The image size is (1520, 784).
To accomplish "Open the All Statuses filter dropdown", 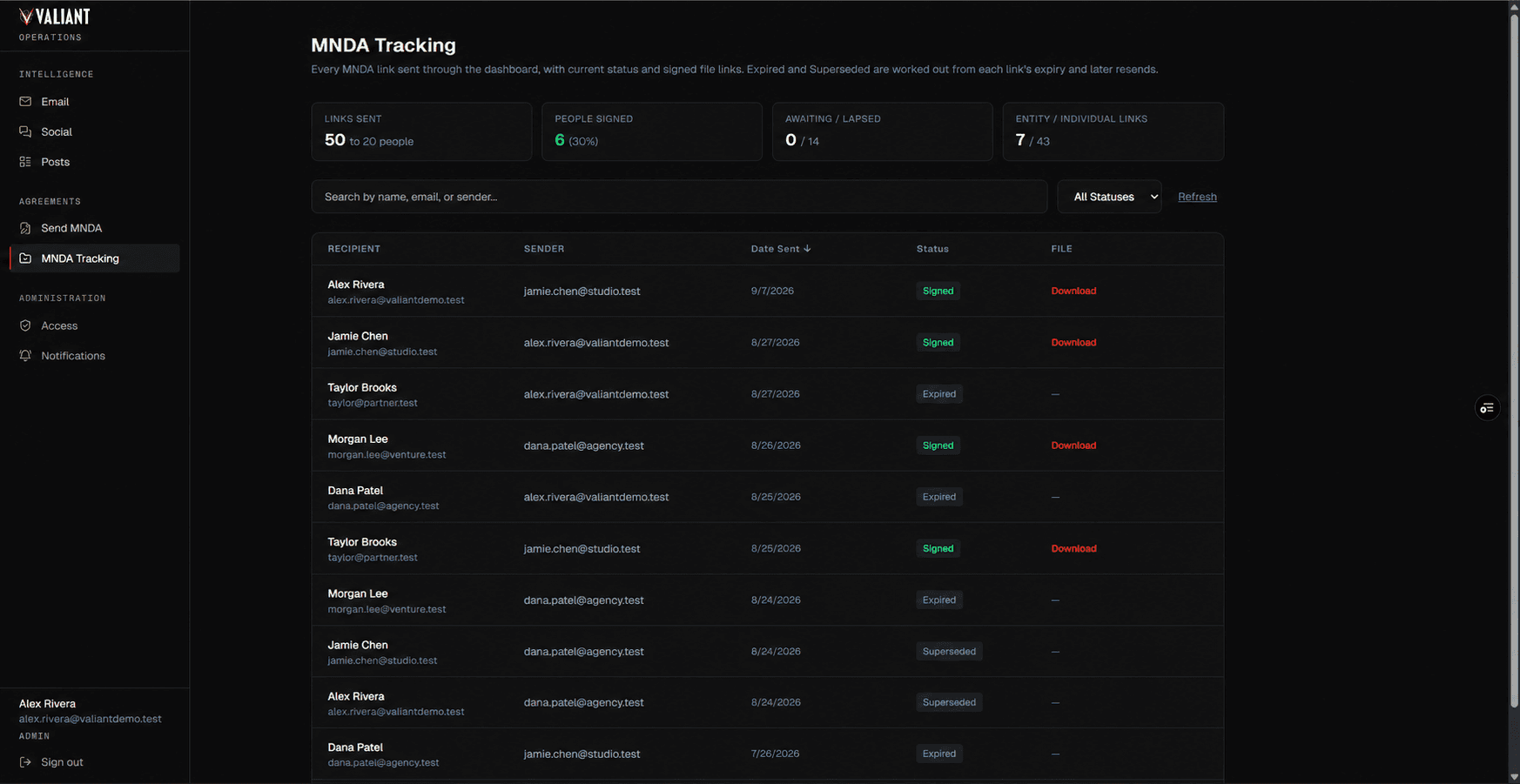I will click(x=1109, y=197).
